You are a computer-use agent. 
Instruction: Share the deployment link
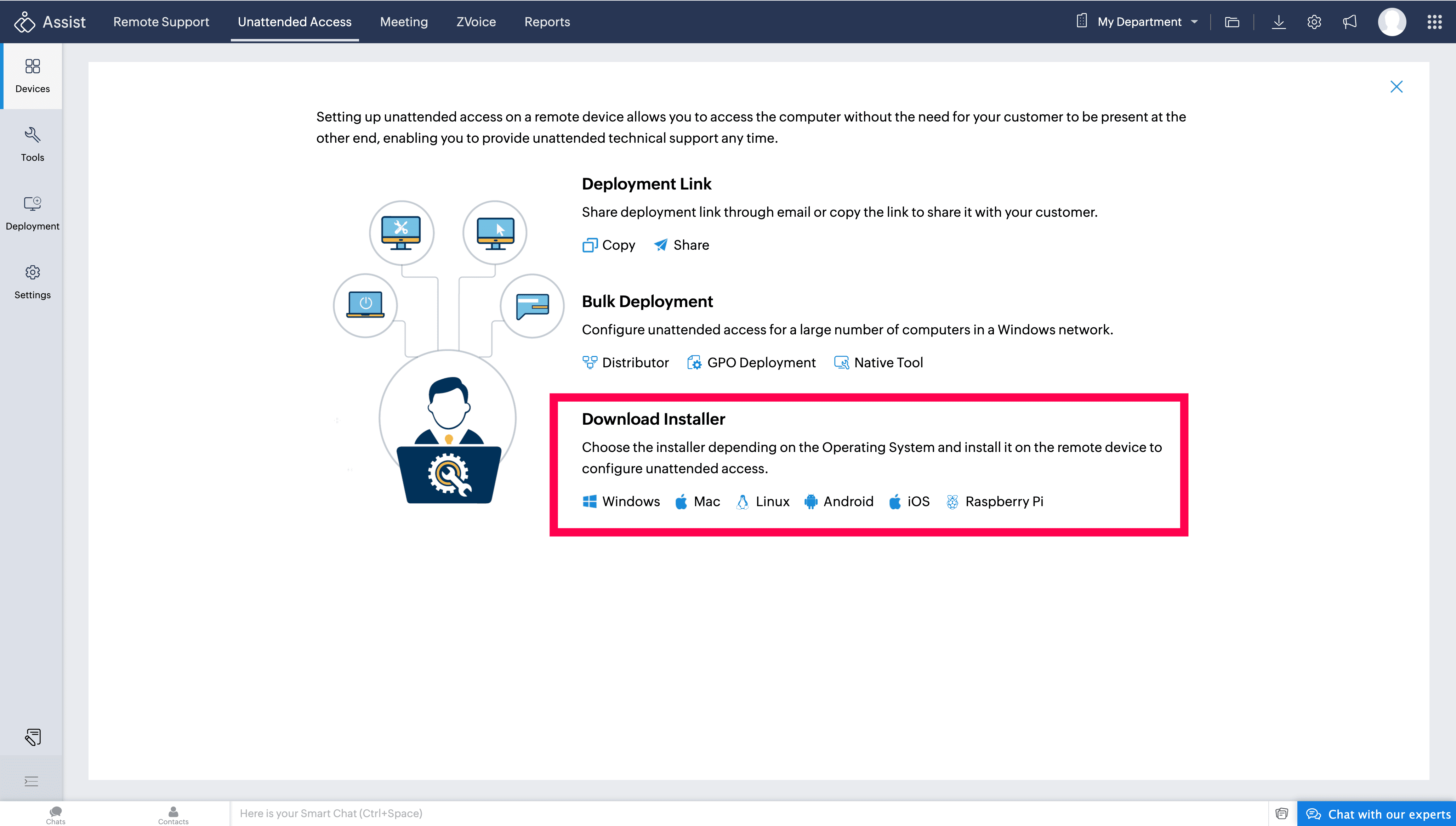click(x=682, y=245)
